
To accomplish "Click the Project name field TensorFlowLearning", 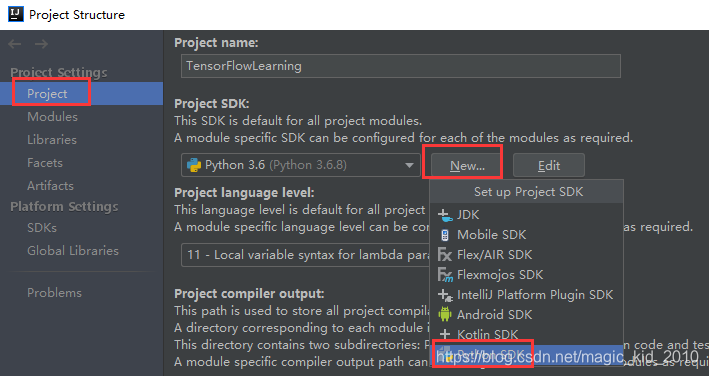I will point(401,66).
